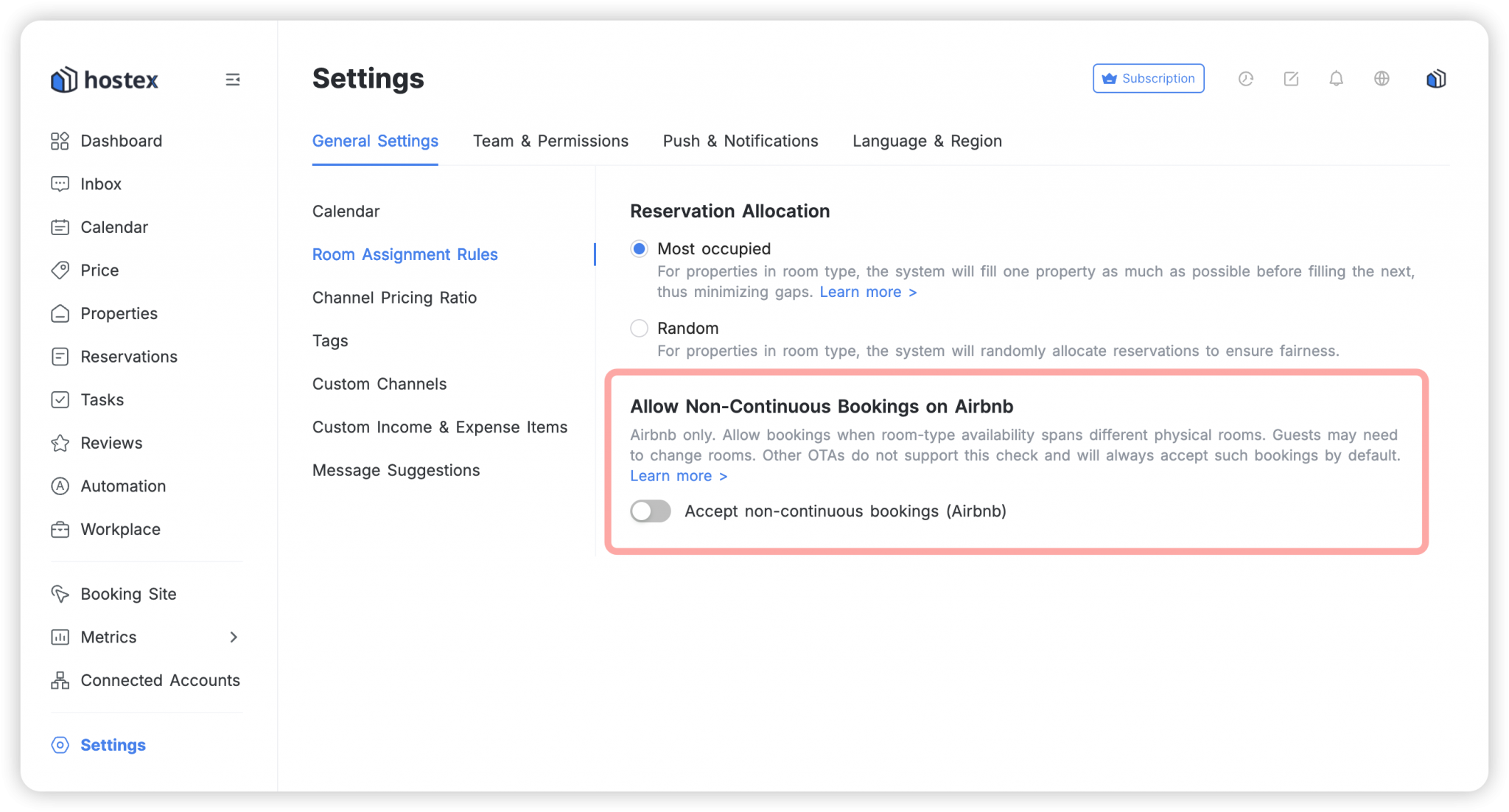The width and height of the screenshot is (1509, 812).
Task: Click the hostex logo
Action: click(x=105, y=80)
